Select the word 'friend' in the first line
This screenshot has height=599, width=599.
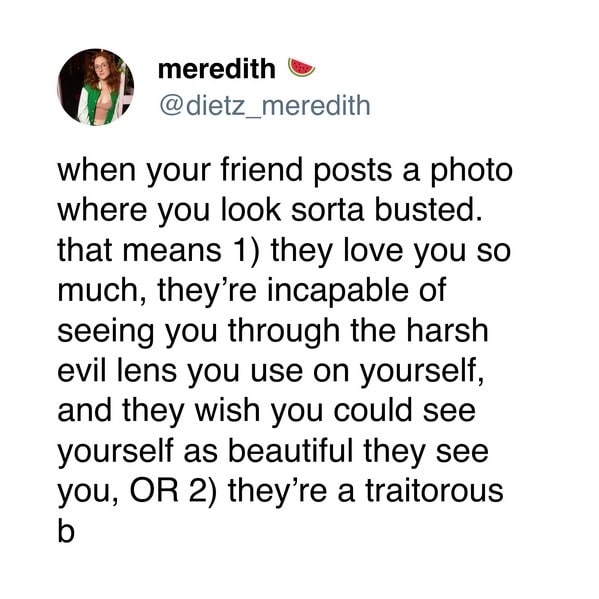[262, 170]
